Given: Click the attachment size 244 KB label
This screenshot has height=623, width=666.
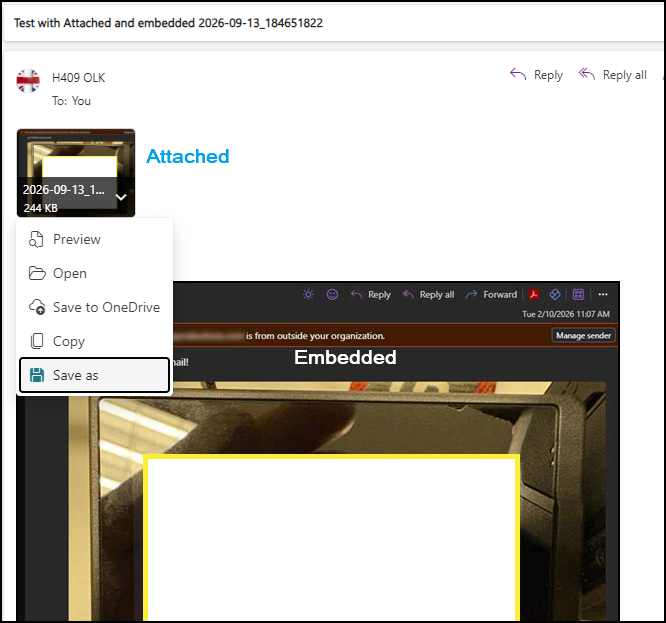Looking at the screenshot, I should 41,208.
